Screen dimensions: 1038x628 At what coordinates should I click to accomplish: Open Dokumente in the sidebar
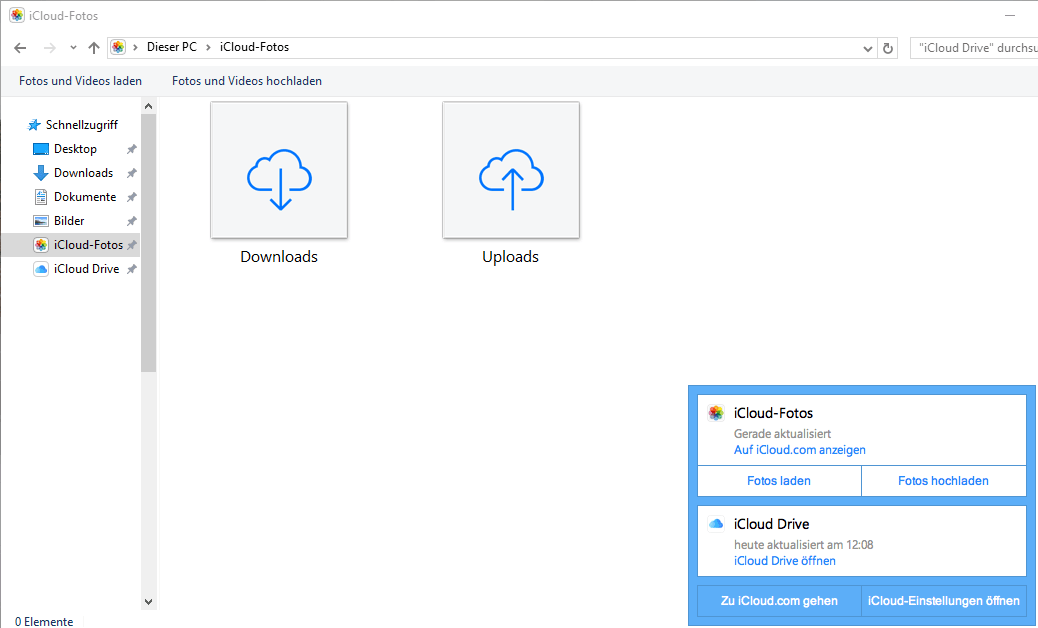85,197
